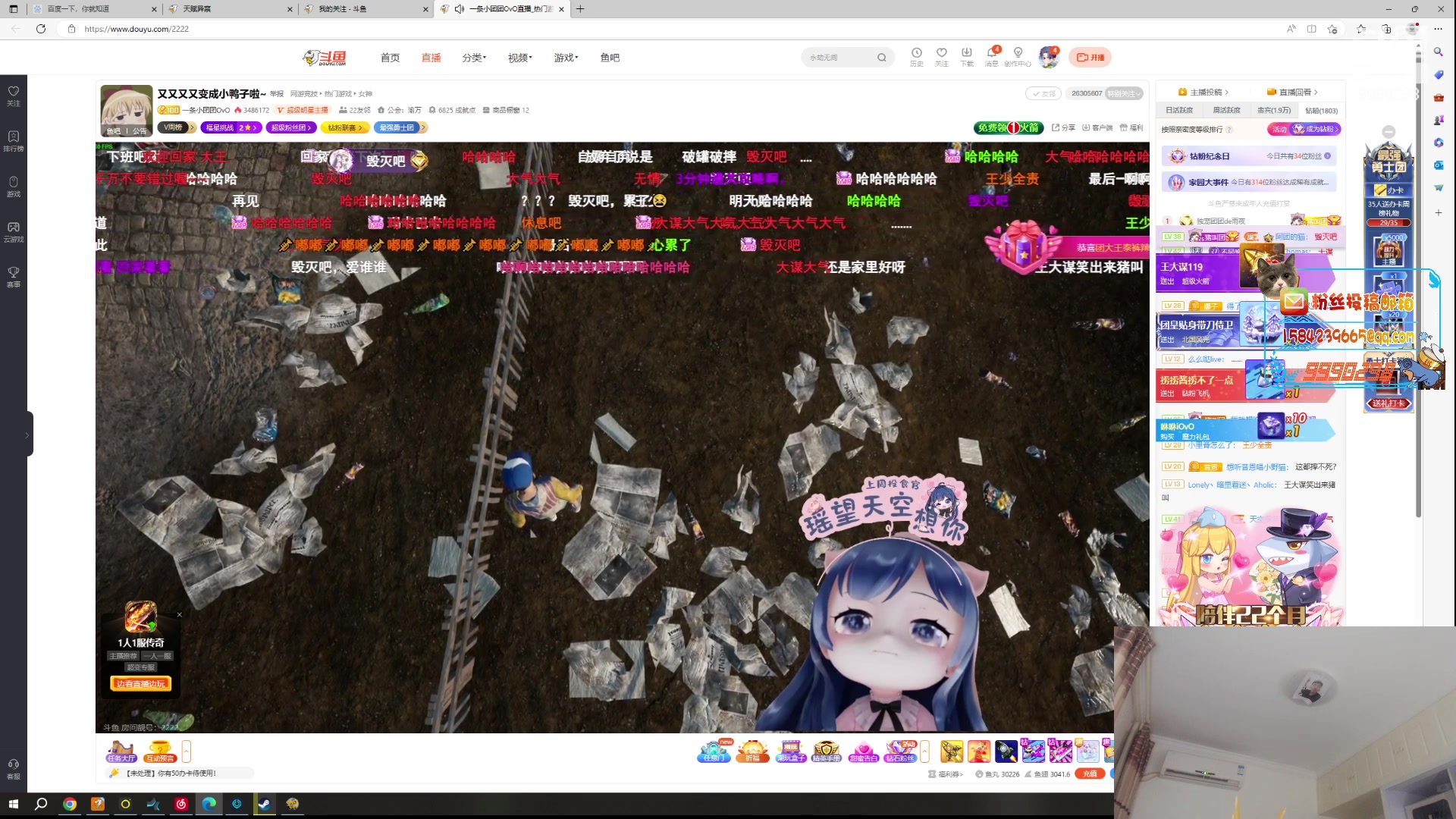Viewport: 1456px width, 819px height.
Task: Open the 下载 download icon
Action: pos(966,57)
